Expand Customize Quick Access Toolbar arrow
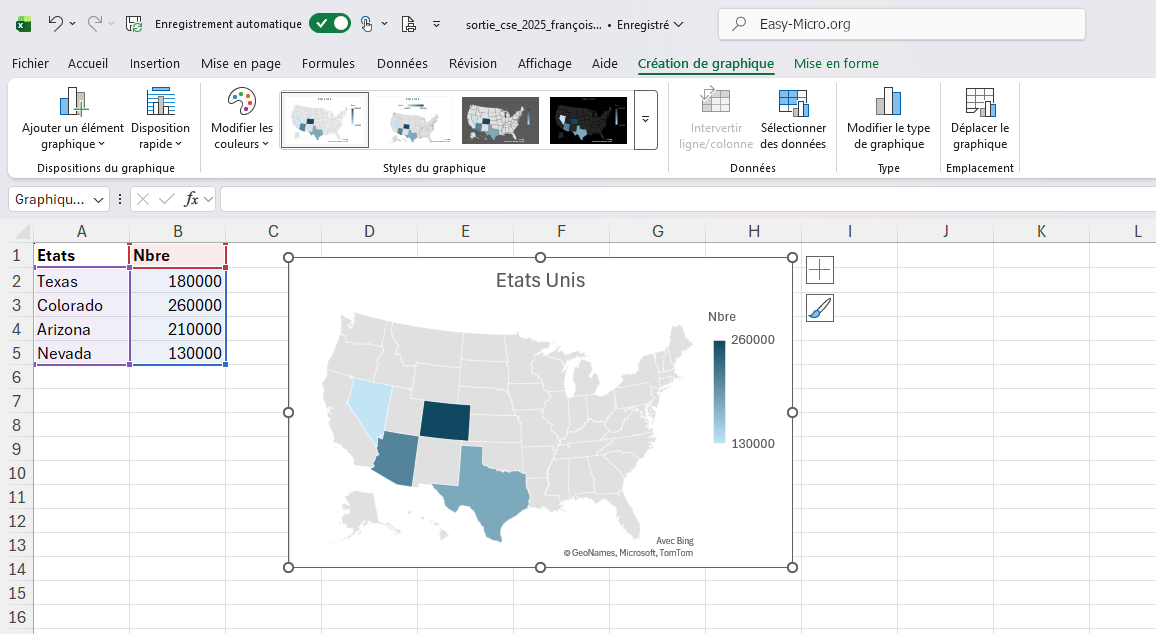The image size is (1156, 634). click(x=436, y=23)
